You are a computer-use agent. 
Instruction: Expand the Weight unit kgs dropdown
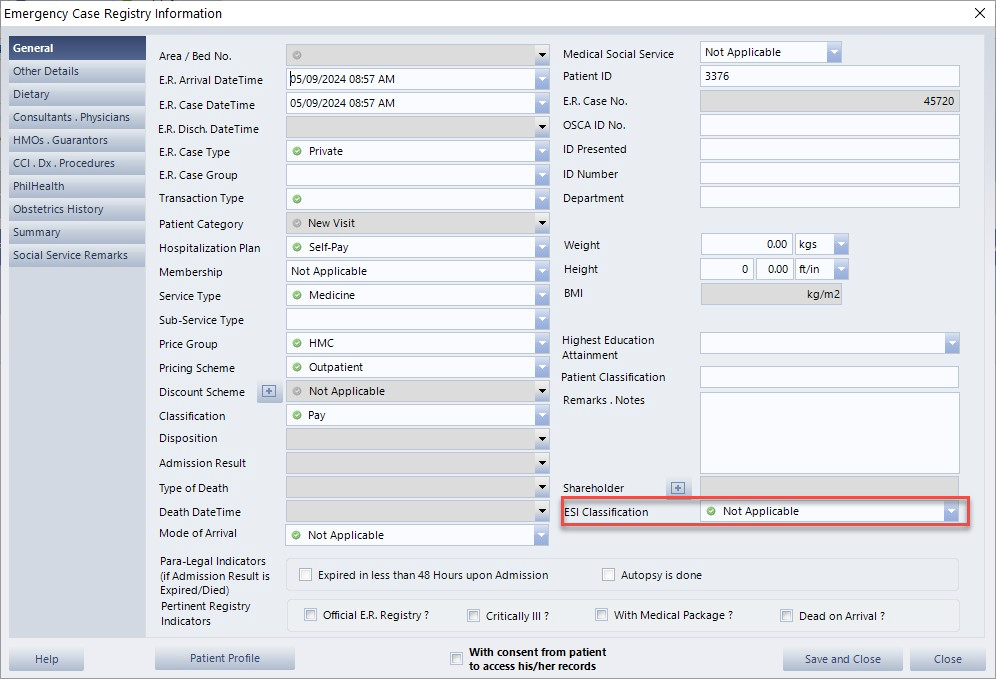[841, 244]
